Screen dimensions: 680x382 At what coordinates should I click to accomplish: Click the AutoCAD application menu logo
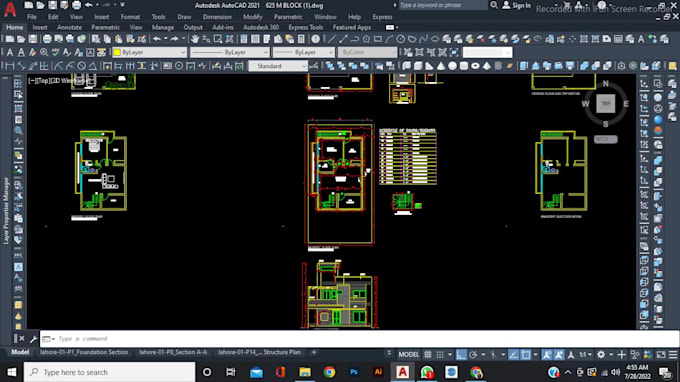pos(10,10)
